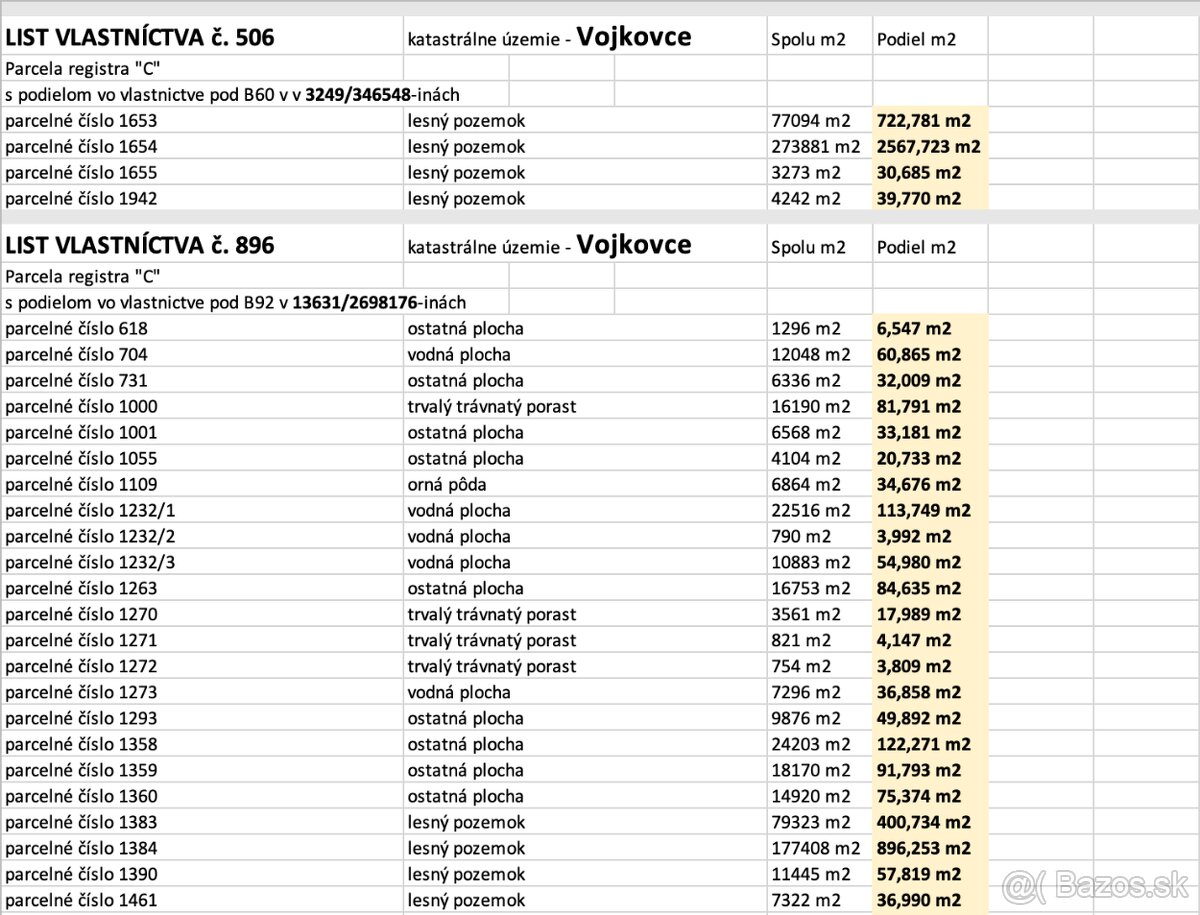Click the cell 'parcelné číslo 1942'
Image resolution: width=1200 pixels, height=915 pixels.
tap(81, 199)
